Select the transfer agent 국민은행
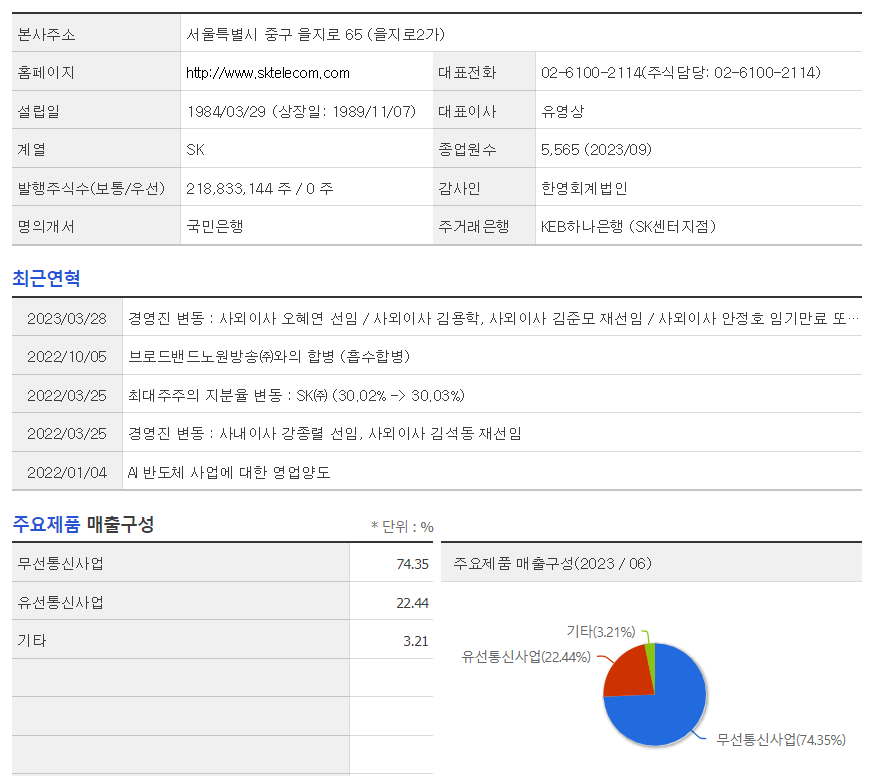The image size is (870, 776). [x=215, y=226]
